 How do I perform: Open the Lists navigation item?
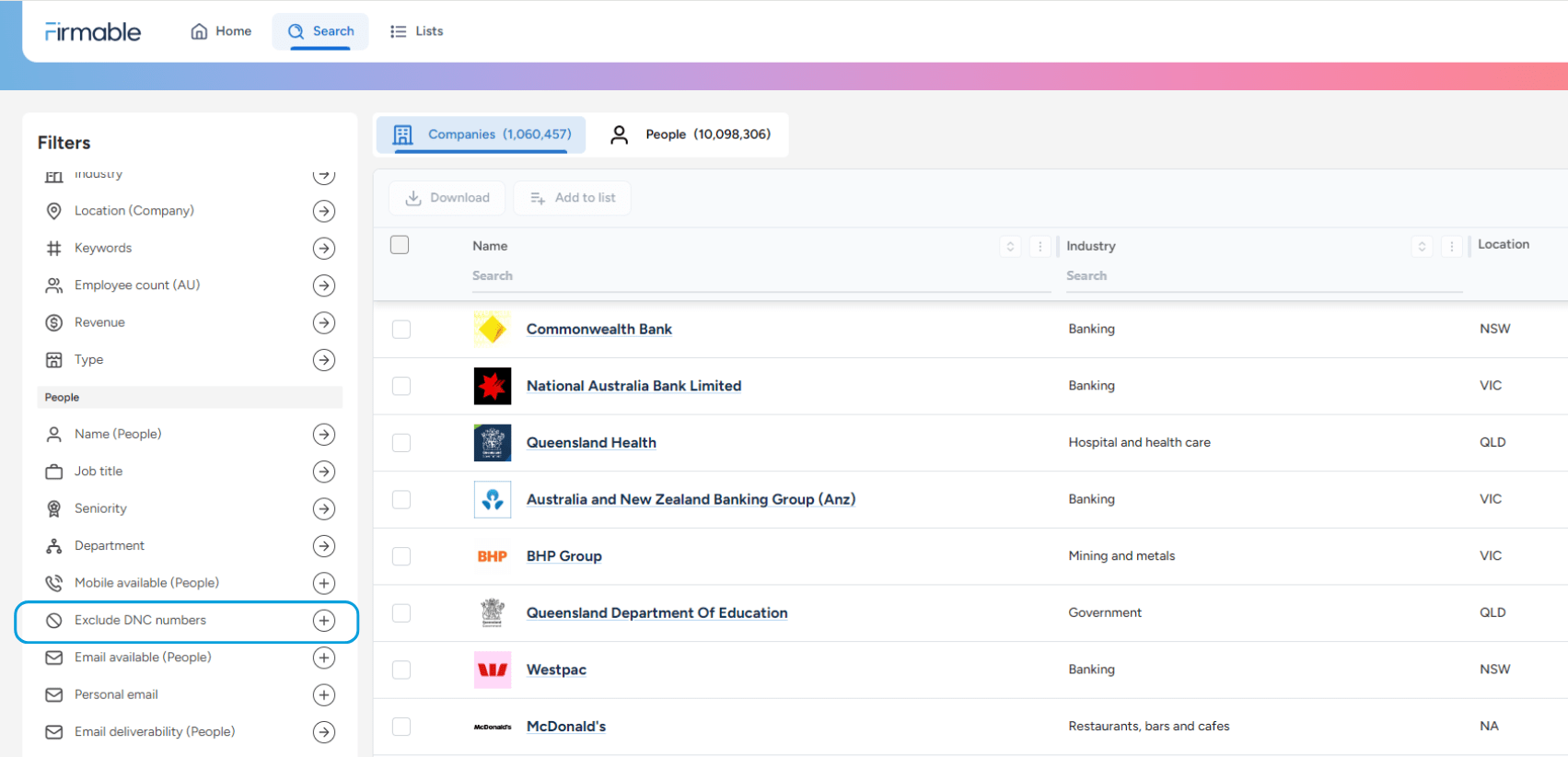[x=417, y=31]
